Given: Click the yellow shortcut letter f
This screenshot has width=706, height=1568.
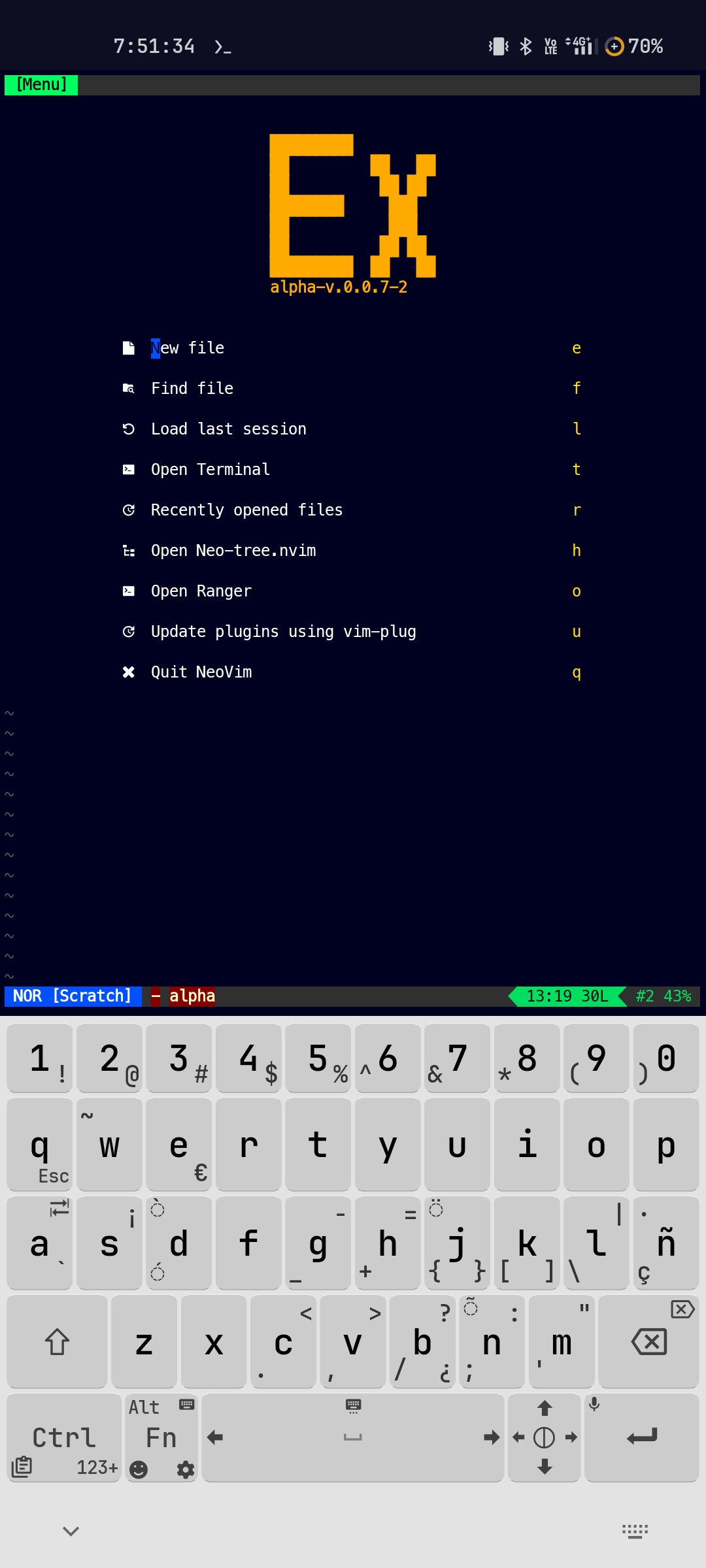Looking at the screenshot, I should tap(577, 389).
